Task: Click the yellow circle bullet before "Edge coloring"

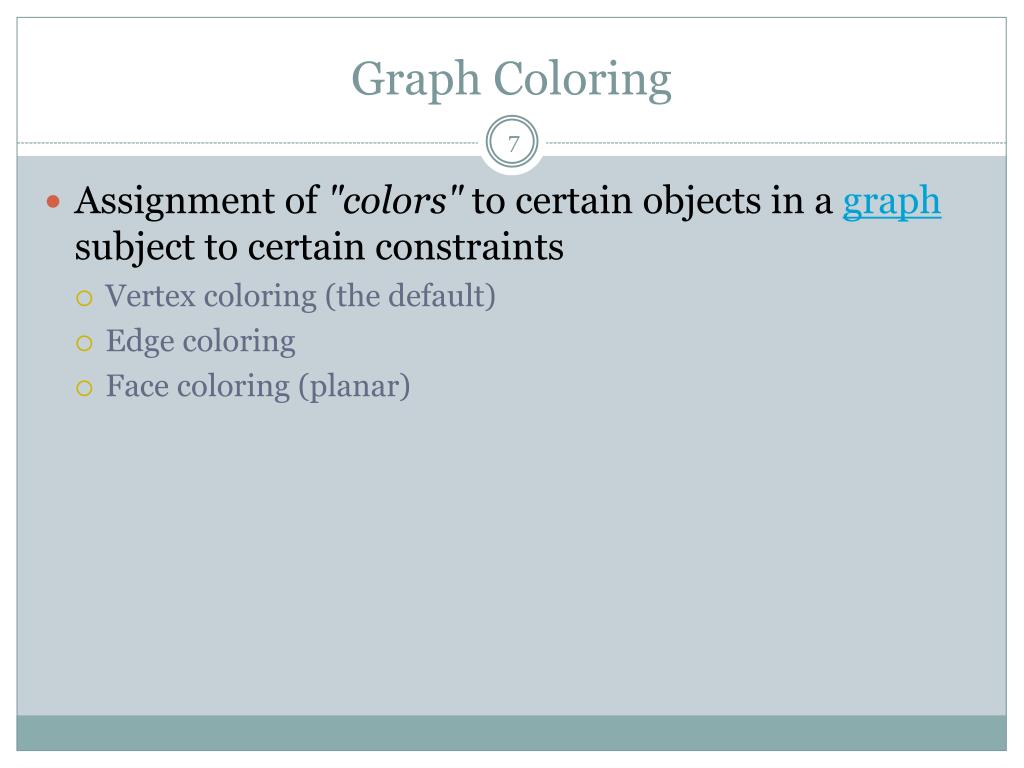Action: tap(84, 344)
